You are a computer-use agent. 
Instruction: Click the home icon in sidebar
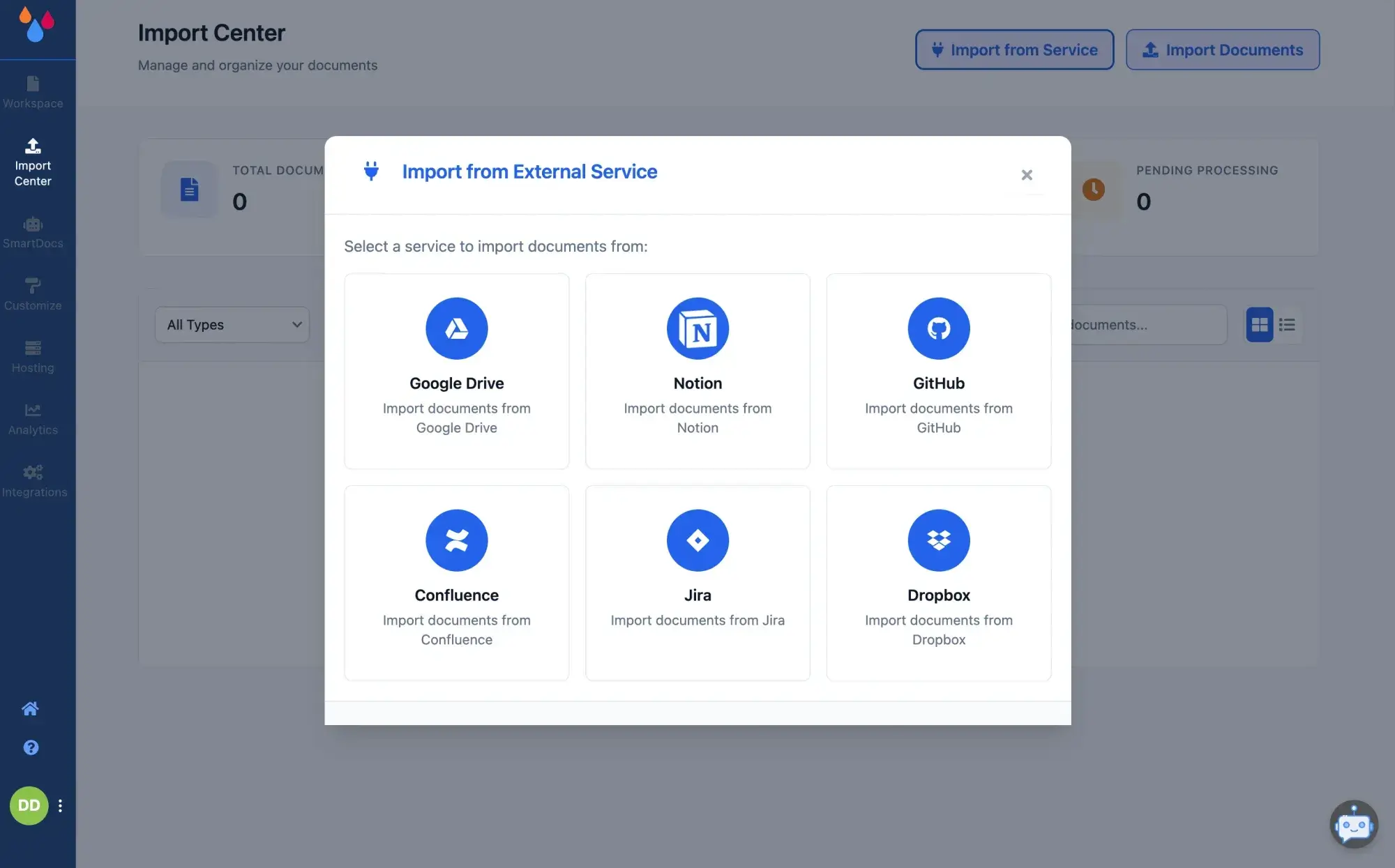[x=30, y=709]
